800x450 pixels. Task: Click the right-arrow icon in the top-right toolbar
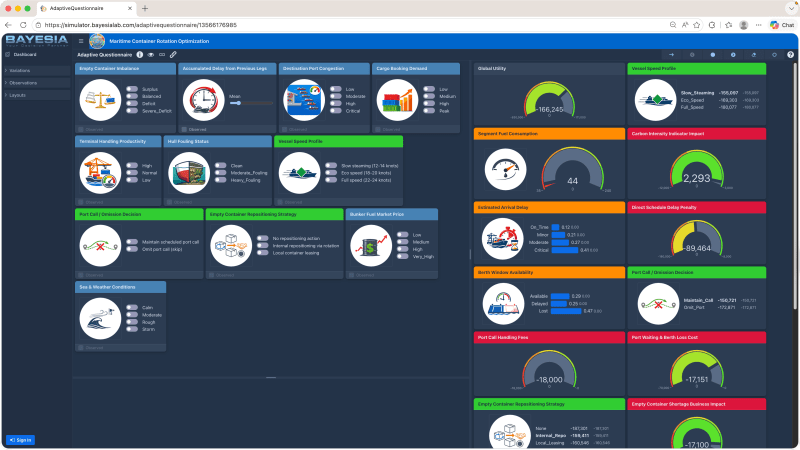pyautogui.click(x=671, y=55)
